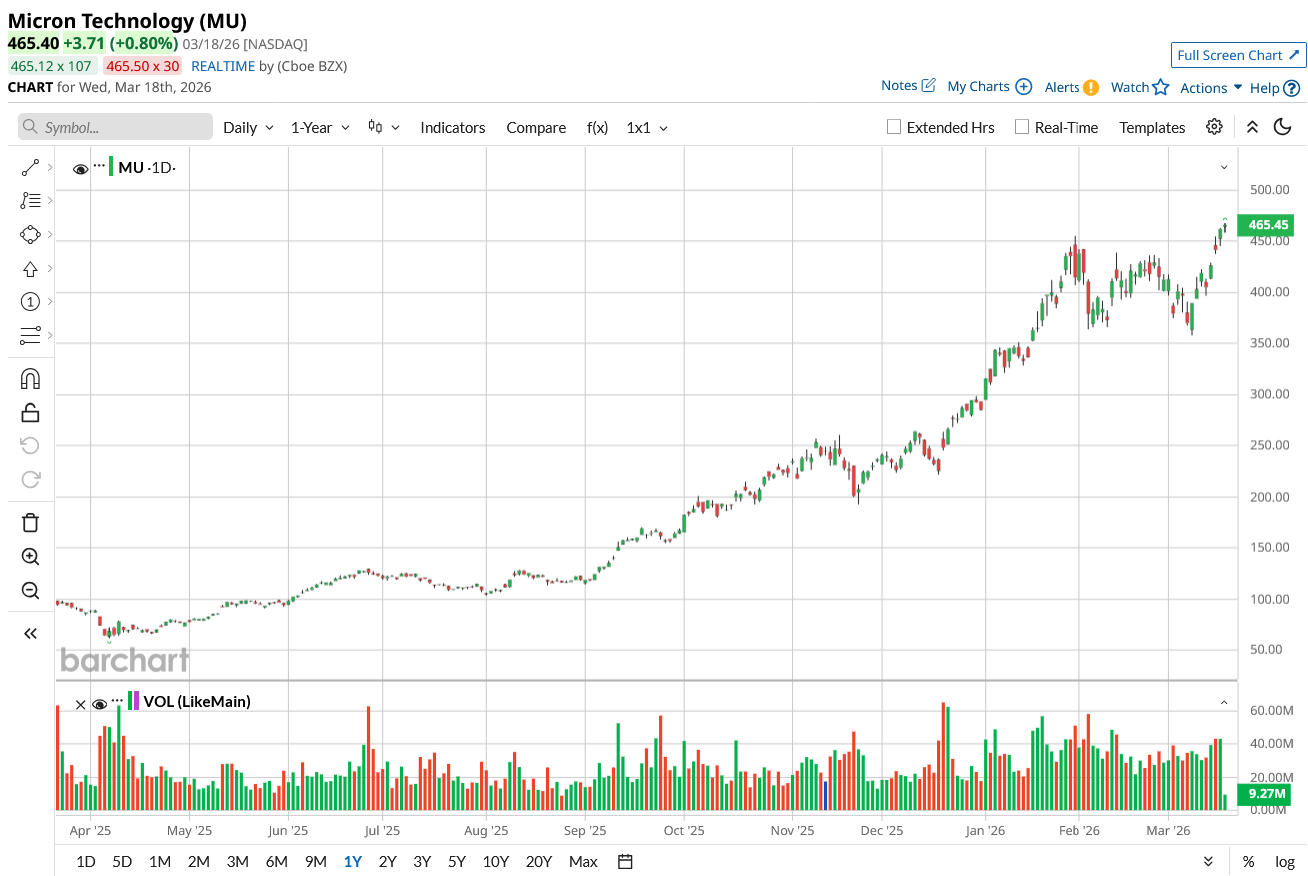Image resolution: width=1308 pixels, height=876 pixels.
Task: Hide the MU price series with eye icon
Action: point(81,168)
